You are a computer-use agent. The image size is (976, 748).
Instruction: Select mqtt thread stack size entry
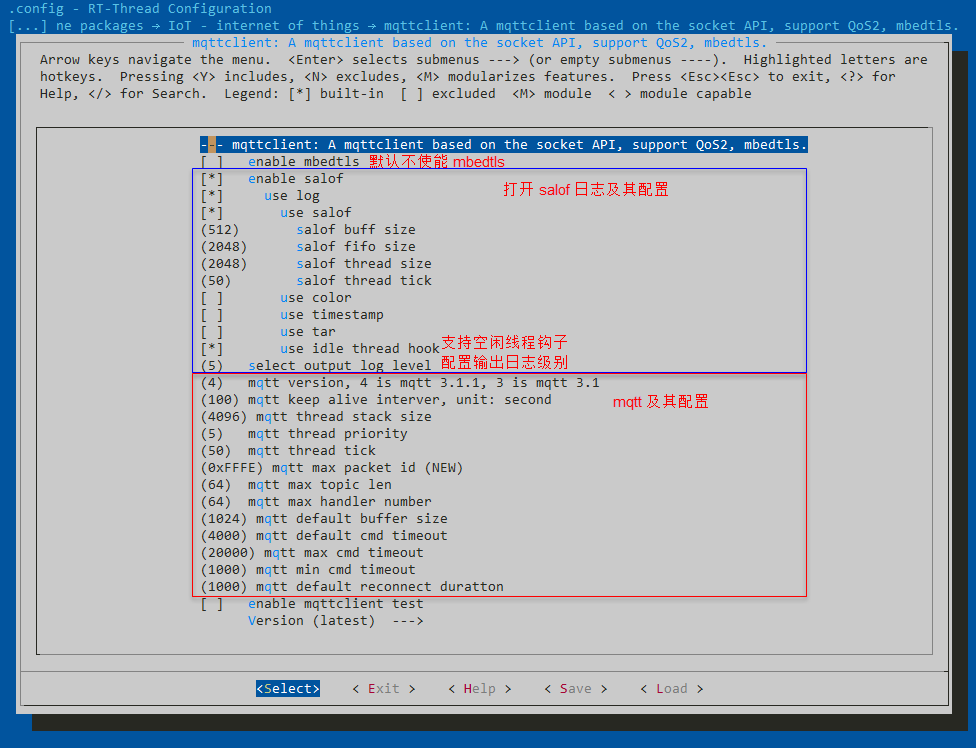316,417
